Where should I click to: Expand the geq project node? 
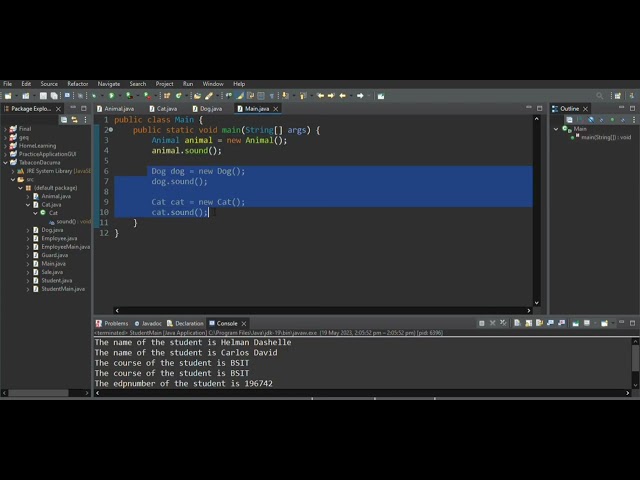[5, 137]
